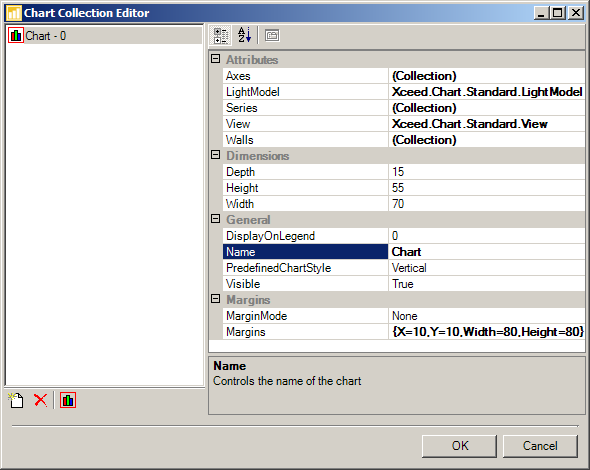Select the Visible property value True

(487, 284)
